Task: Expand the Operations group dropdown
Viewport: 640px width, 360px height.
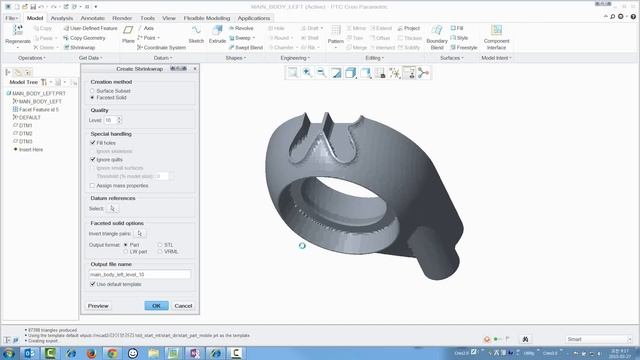Action: pos(32,58)
